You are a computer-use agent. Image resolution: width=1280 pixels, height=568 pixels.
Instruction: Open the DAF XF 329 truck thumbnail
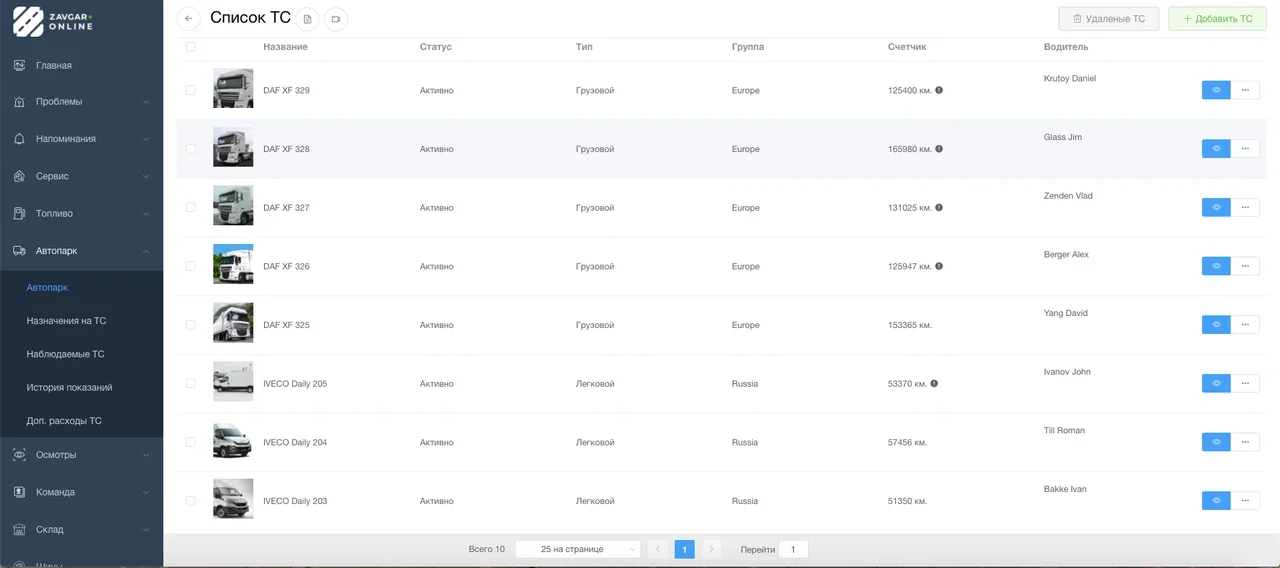[233, 88]
